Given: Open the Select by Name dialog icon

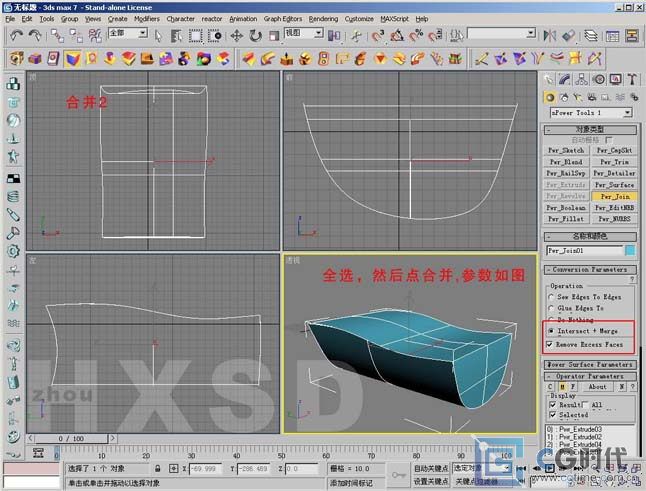Looking at the screenshot, I should coord(176,36).
